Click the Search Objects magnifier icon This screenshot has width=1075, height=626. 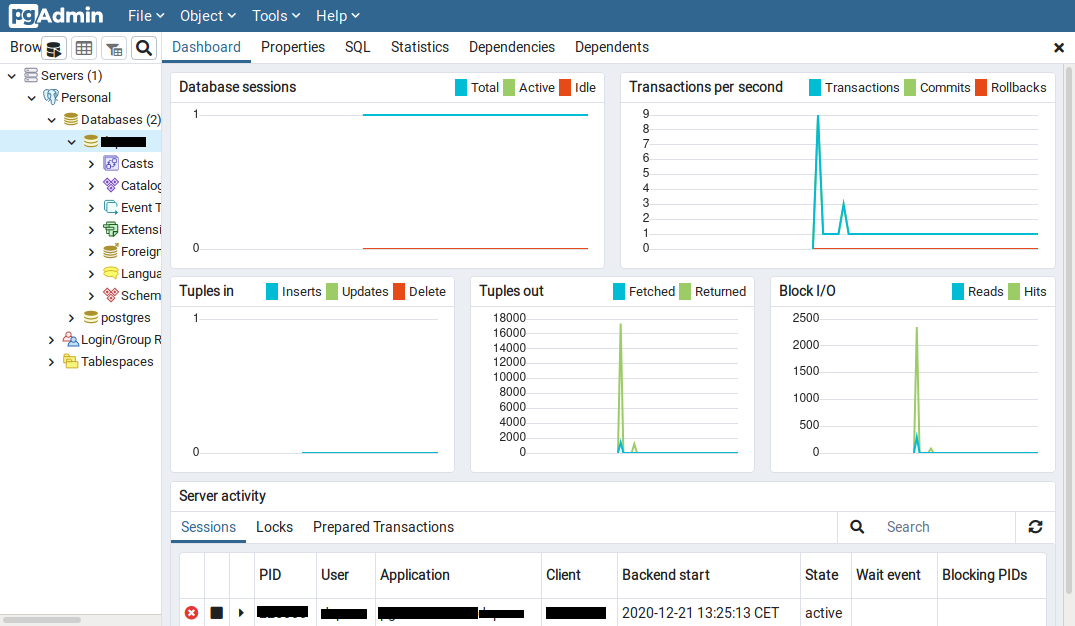pos(144,48)
